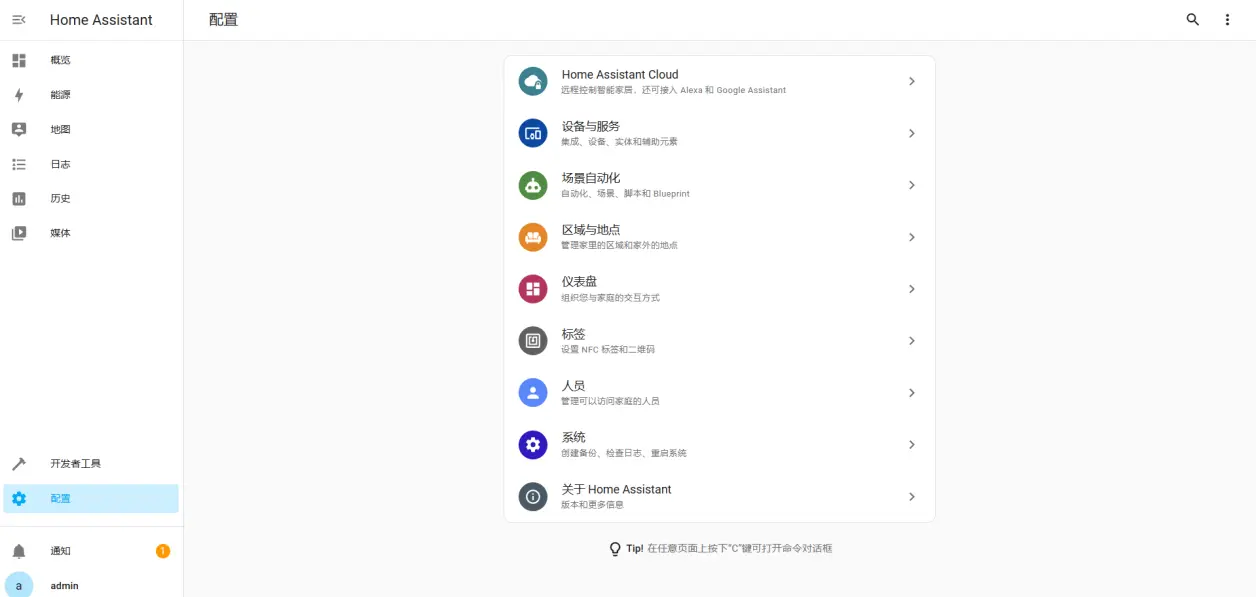Click the 系统 cog icon
This screenshot has width=1256, height=597.
click(x=533, y=445)
